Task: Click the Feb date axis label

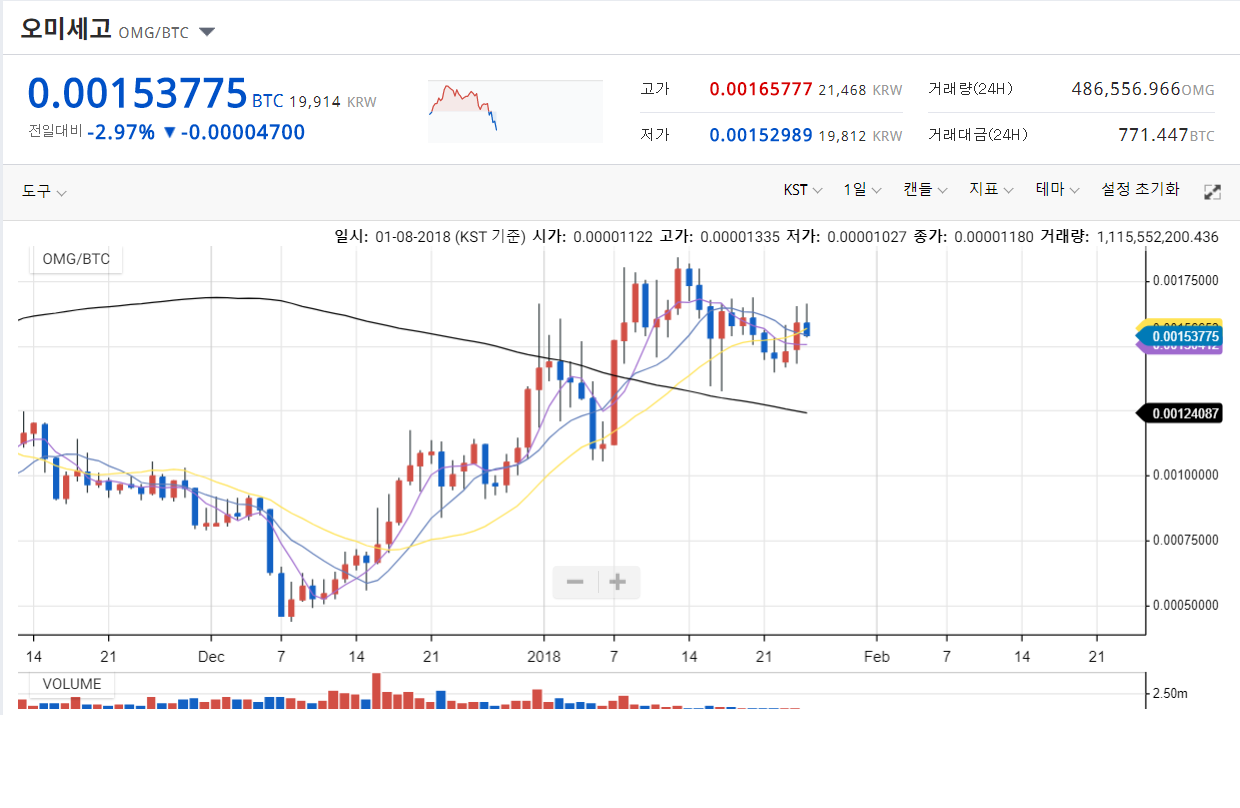Action: (877, 657)
